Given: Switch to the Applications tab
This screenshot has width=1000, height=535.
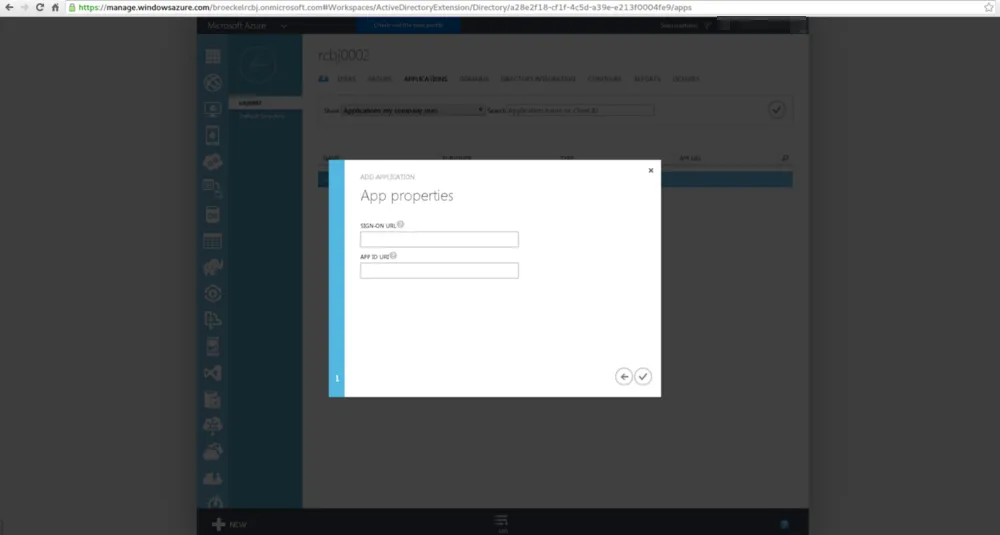Looking at the screenshot, I should pyautogui.click(x=425, y=79).
